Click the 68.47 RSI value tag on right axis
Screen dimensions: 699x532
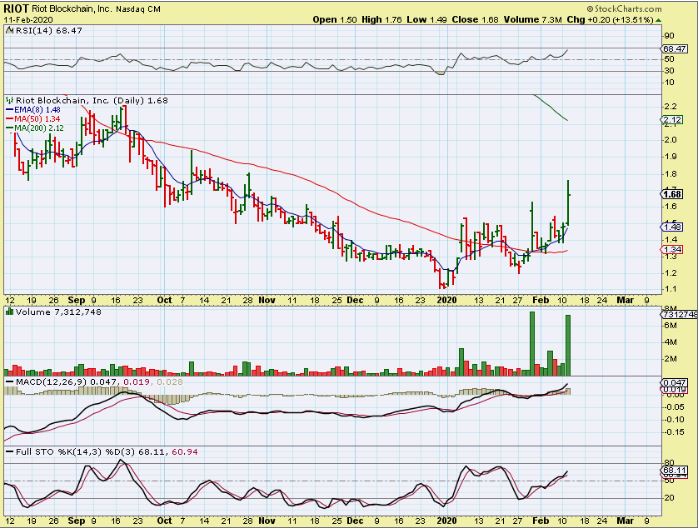(x=674, y=49)
